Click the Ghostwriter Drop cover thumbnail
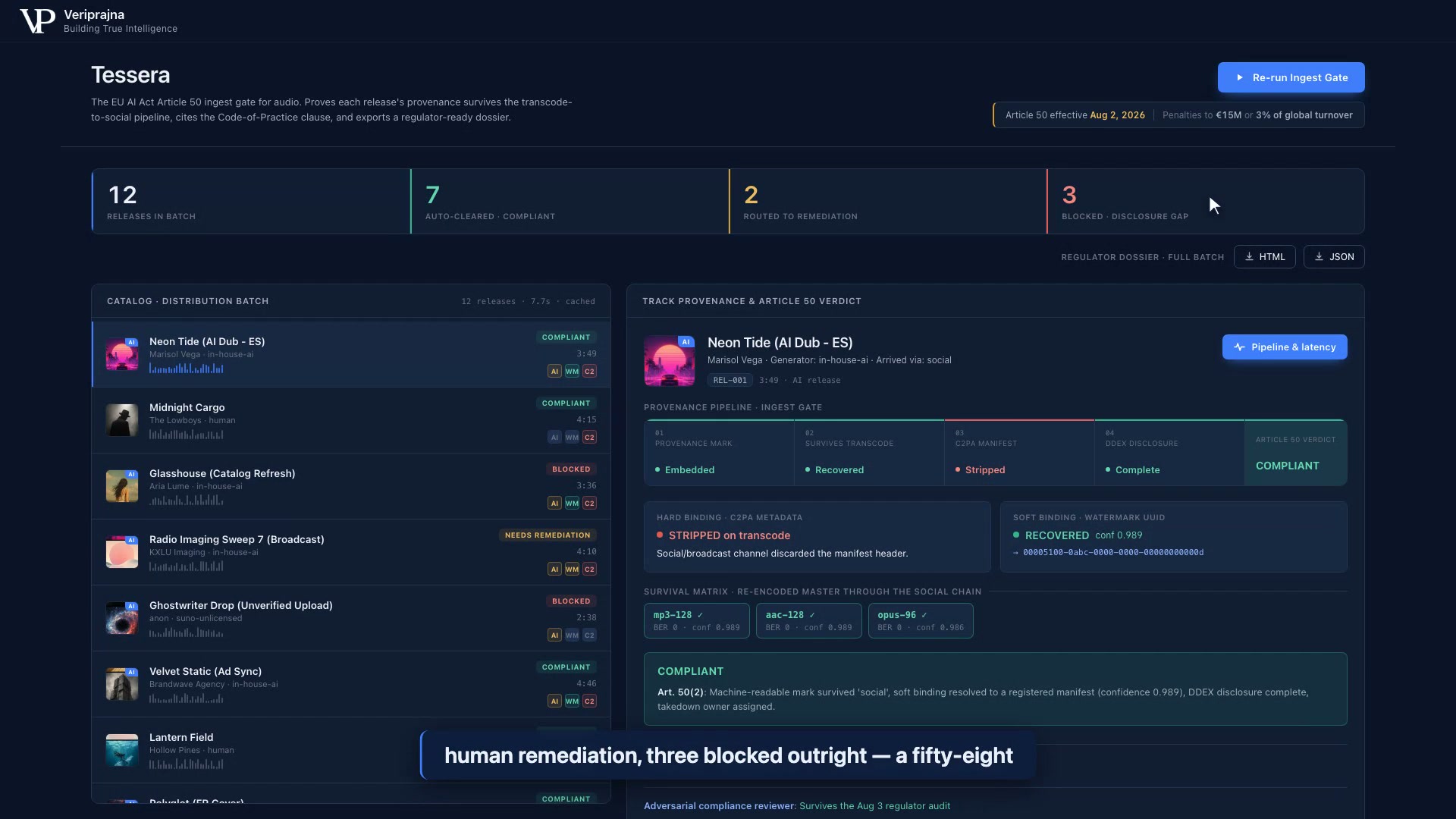The image size is (1456, 819). tap(122, 618)
